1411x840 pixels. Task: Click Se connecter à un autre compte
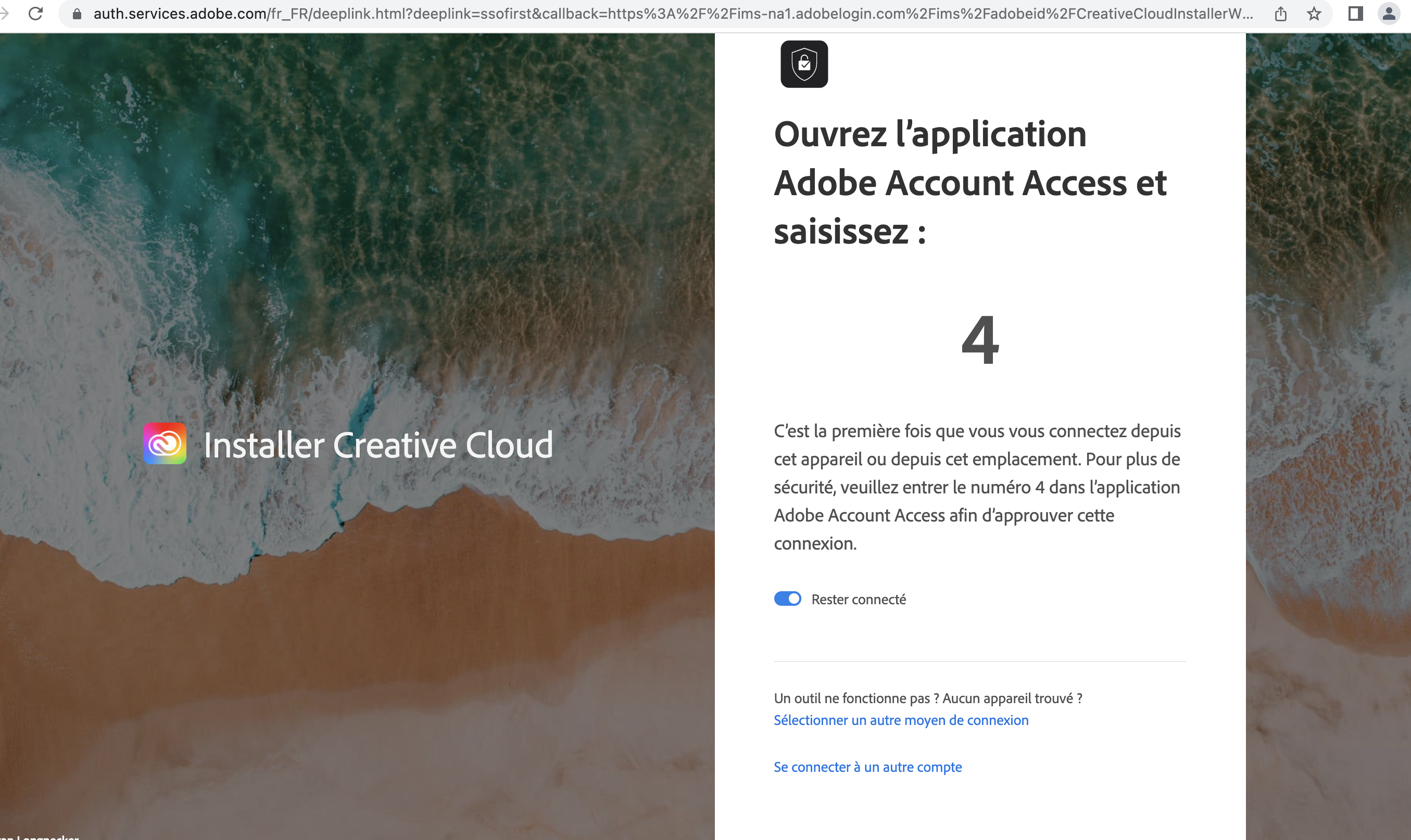click(867, 767)
